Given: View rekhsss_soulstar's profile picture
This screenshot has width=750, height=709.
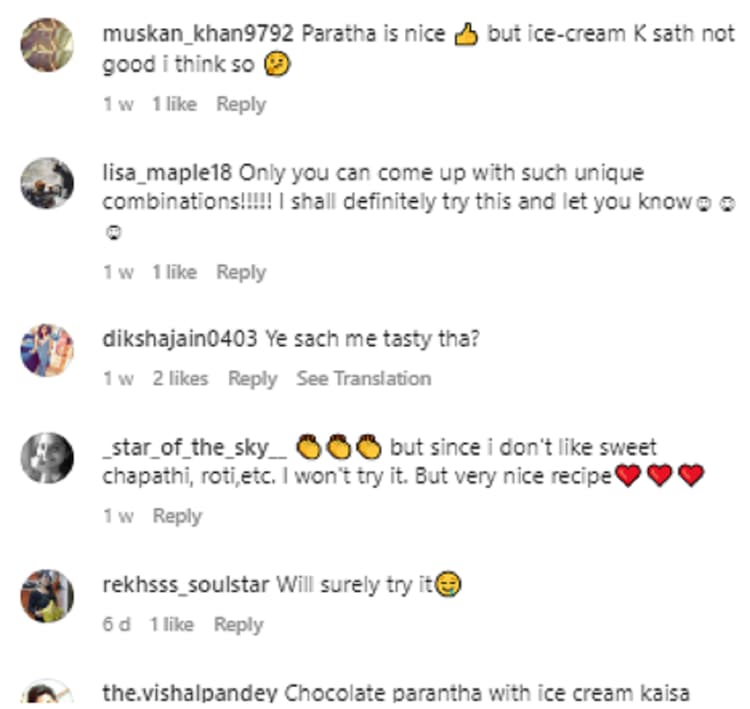Looking at the screenshot, I should pos(47,595).
